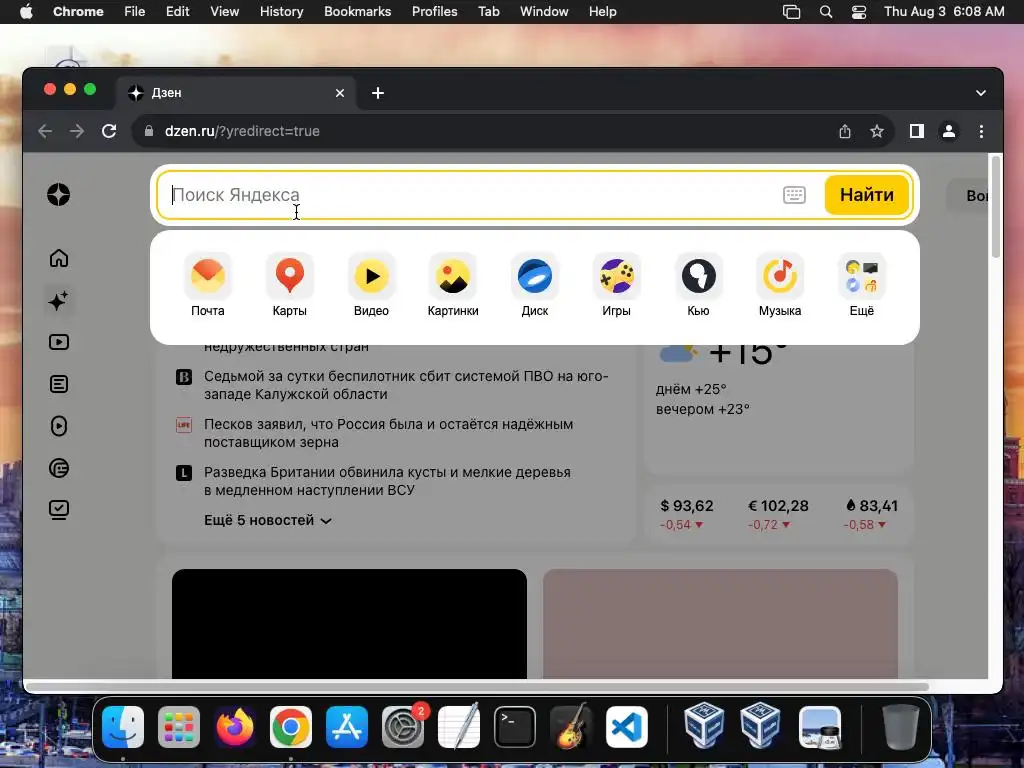This screenshot has width=1024, height=768.
Task: Open the Chrome menu bar item
Action: click(78, 12)
